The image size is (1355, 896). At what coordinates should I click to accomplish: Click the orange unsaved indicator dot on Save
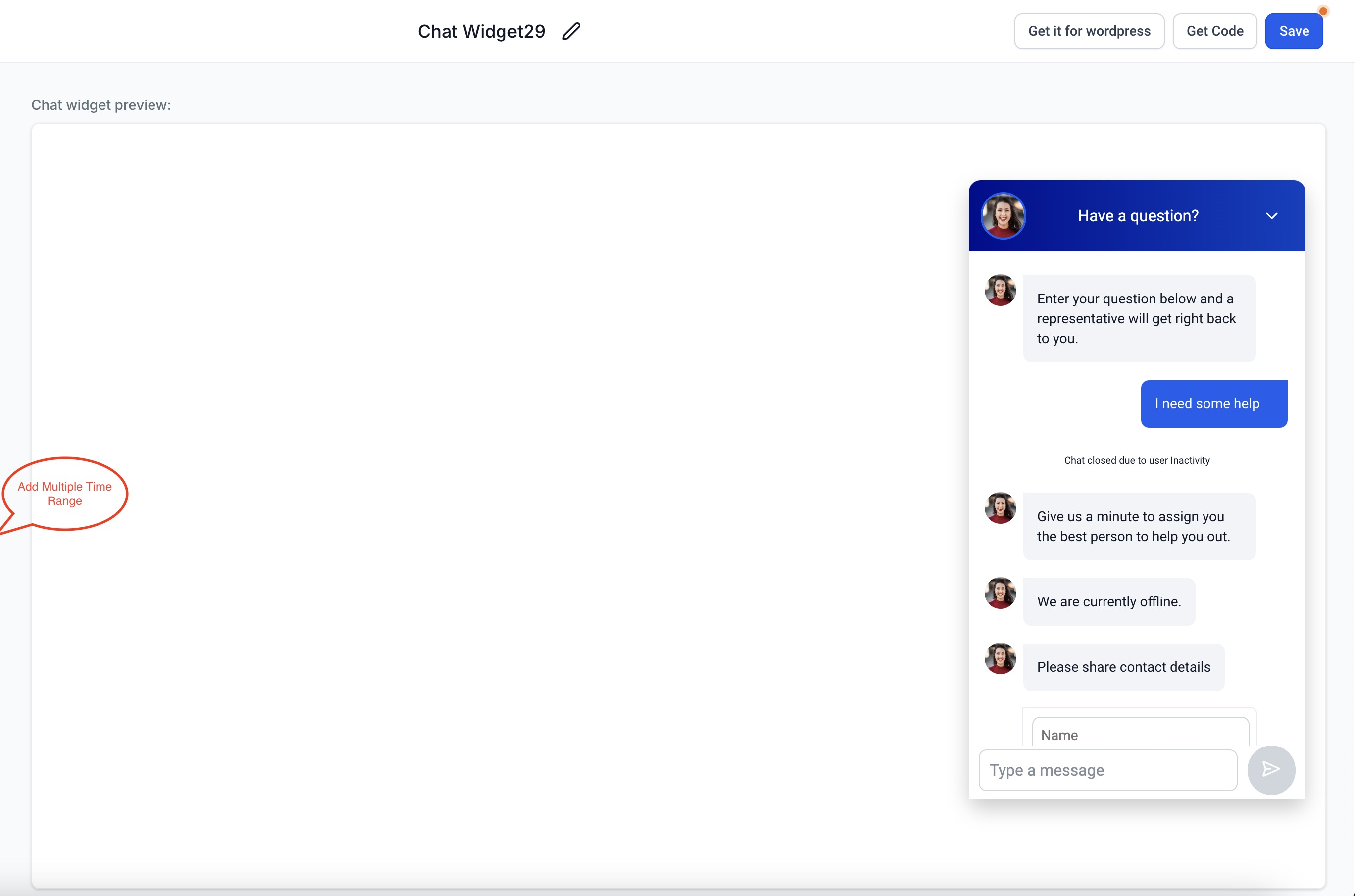click(1323, 11)
